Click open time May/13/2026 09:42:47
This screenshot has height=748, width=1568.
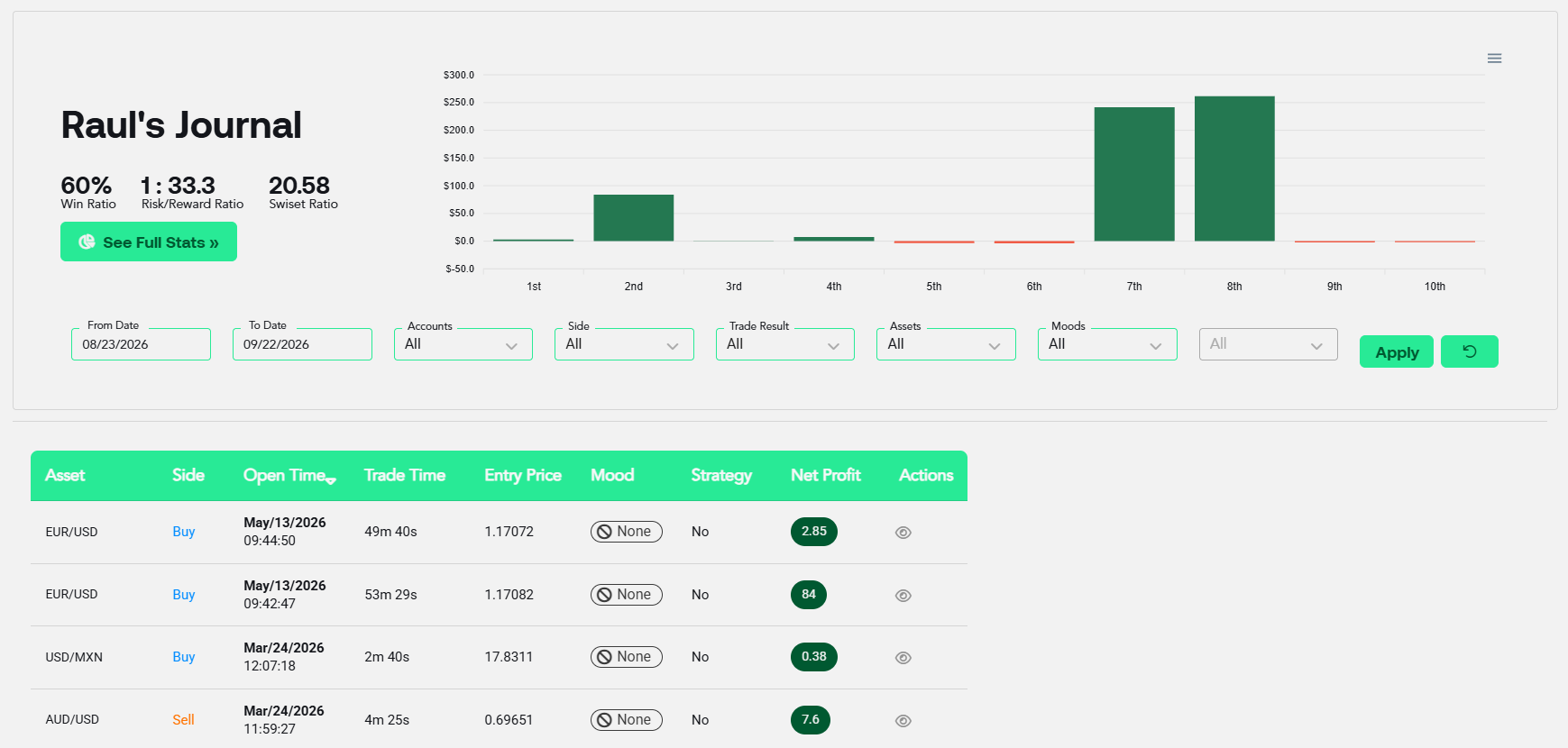pos(285,595)
